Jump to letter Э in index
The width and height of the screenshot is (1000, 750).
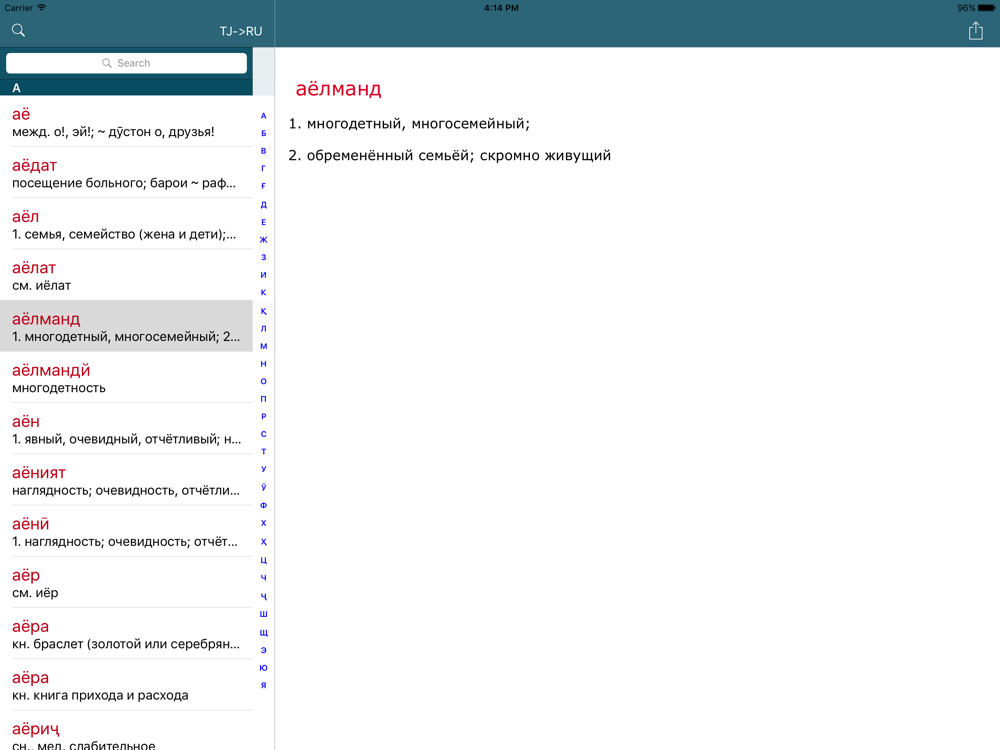[263, 650]
